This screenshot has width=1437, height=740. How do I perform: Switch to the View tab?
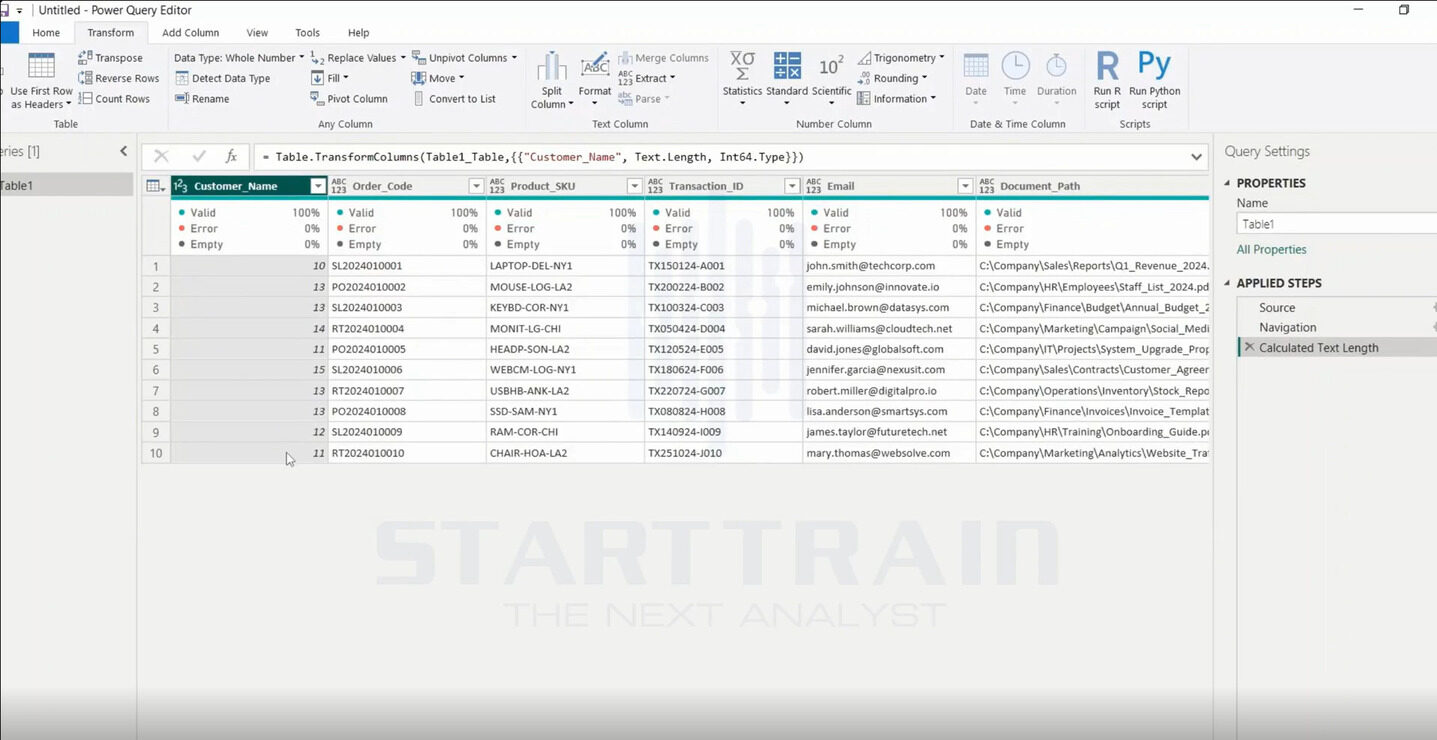coord(257,33)
